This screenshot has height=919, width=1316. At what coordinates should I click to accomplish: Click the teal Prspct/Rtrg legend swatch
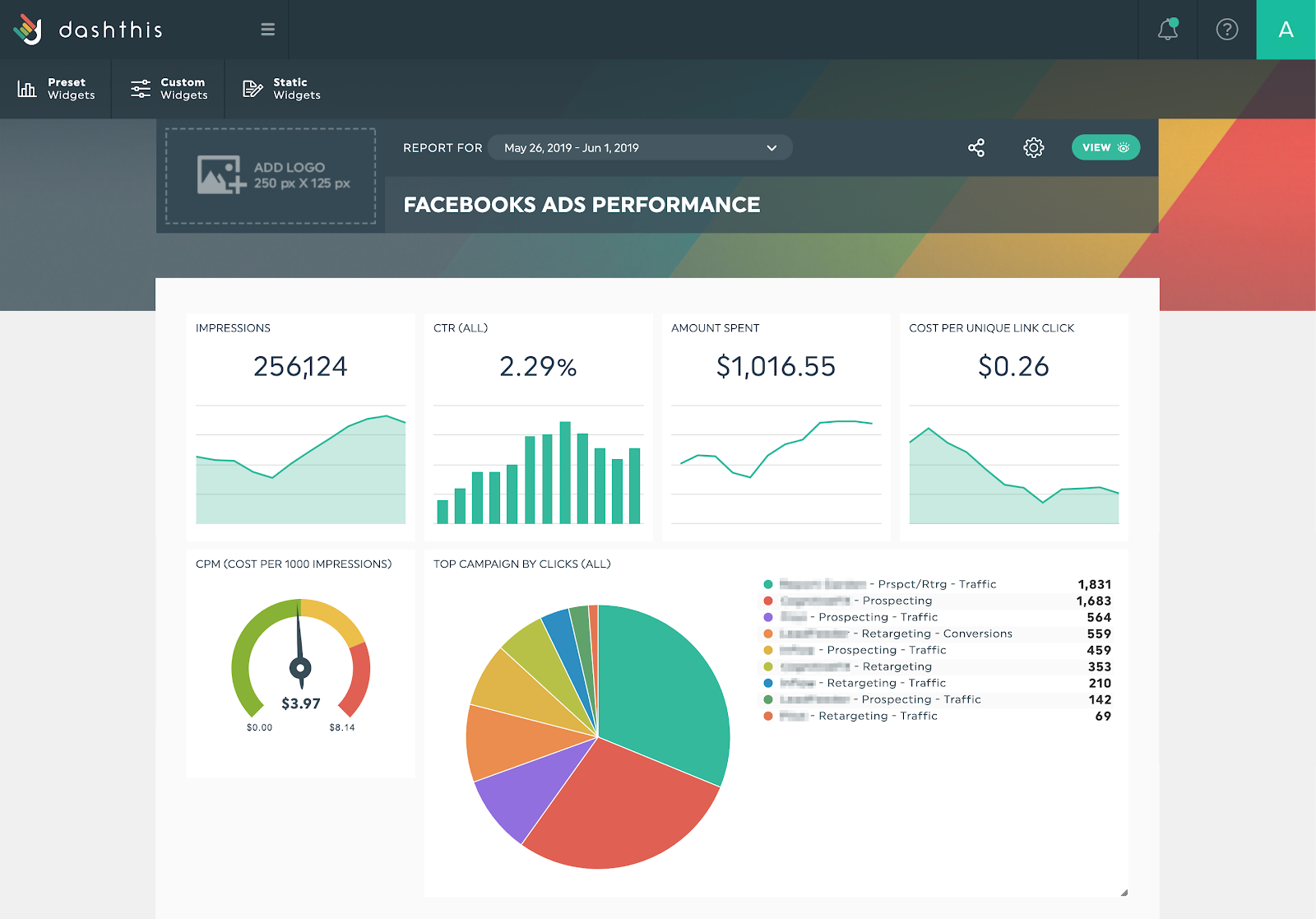(x=768, y=584)
